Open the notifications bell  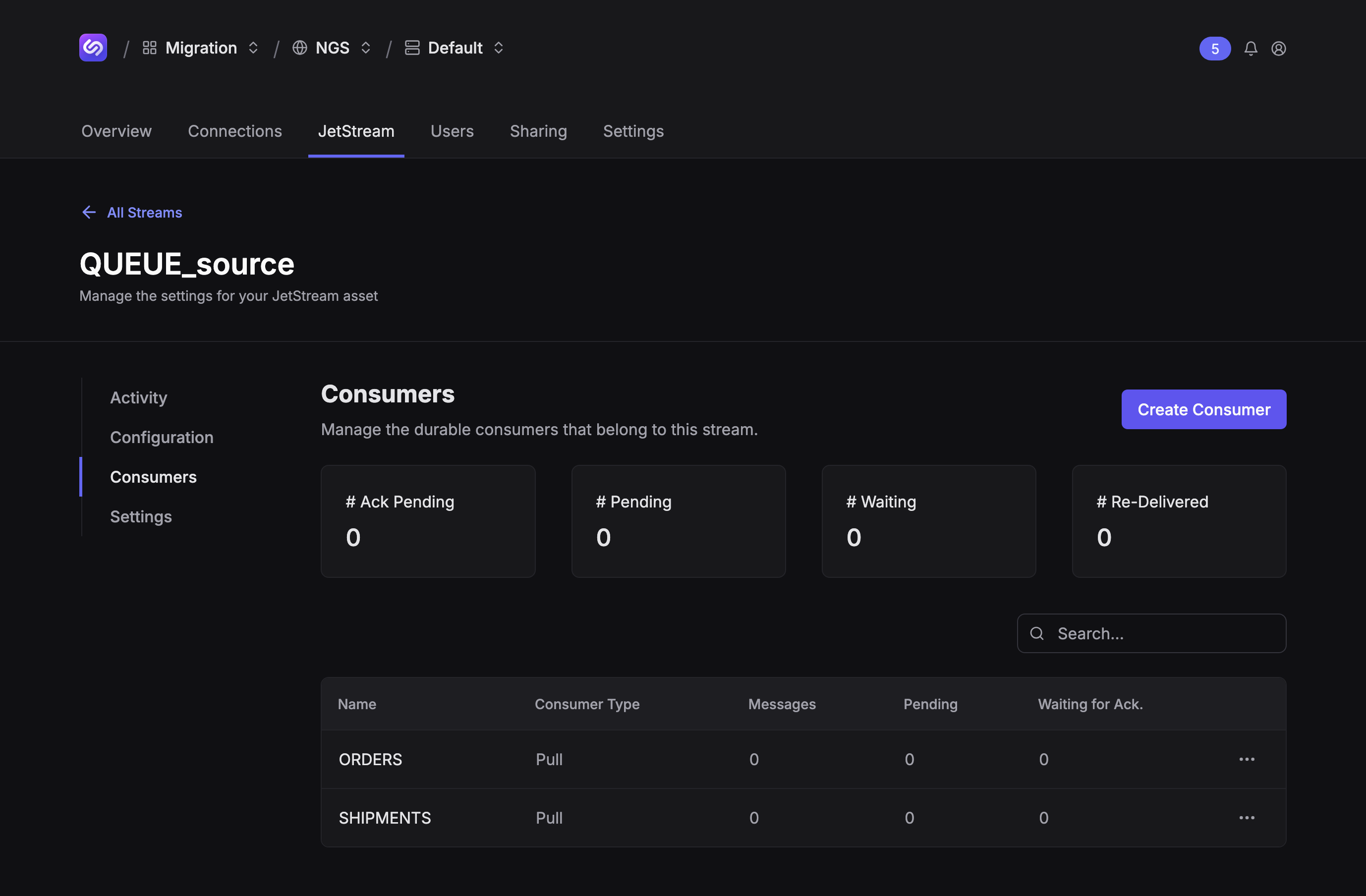pos(1251,49)
